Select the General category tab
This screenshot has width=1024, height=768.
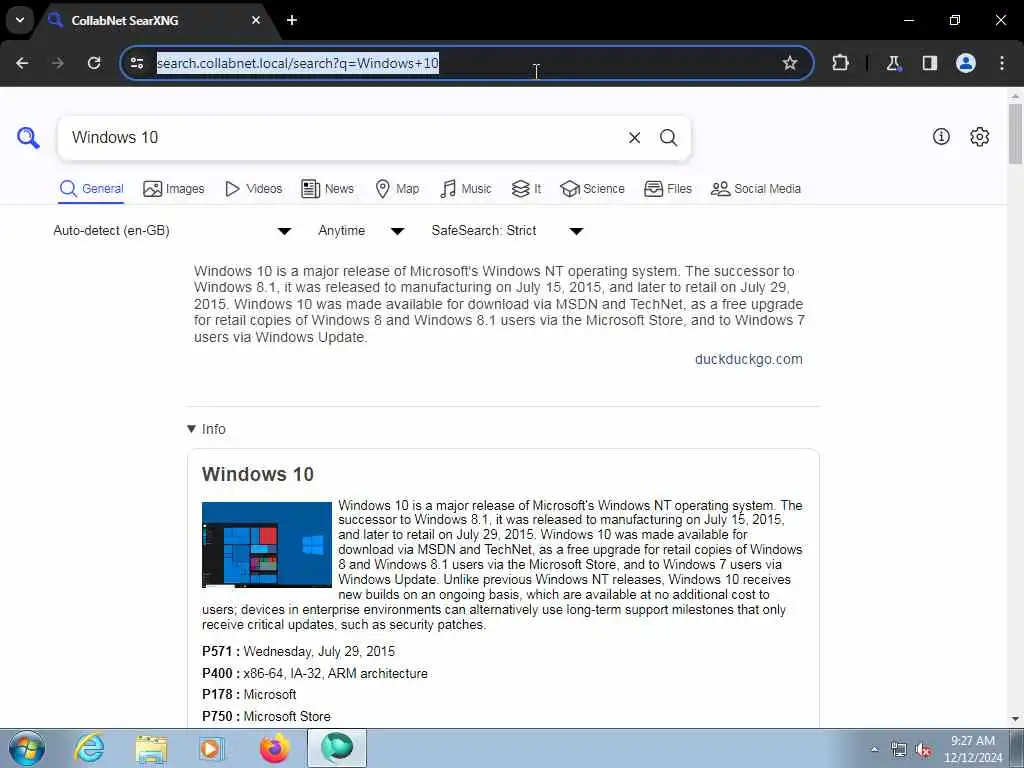click(x=91, y=189)
